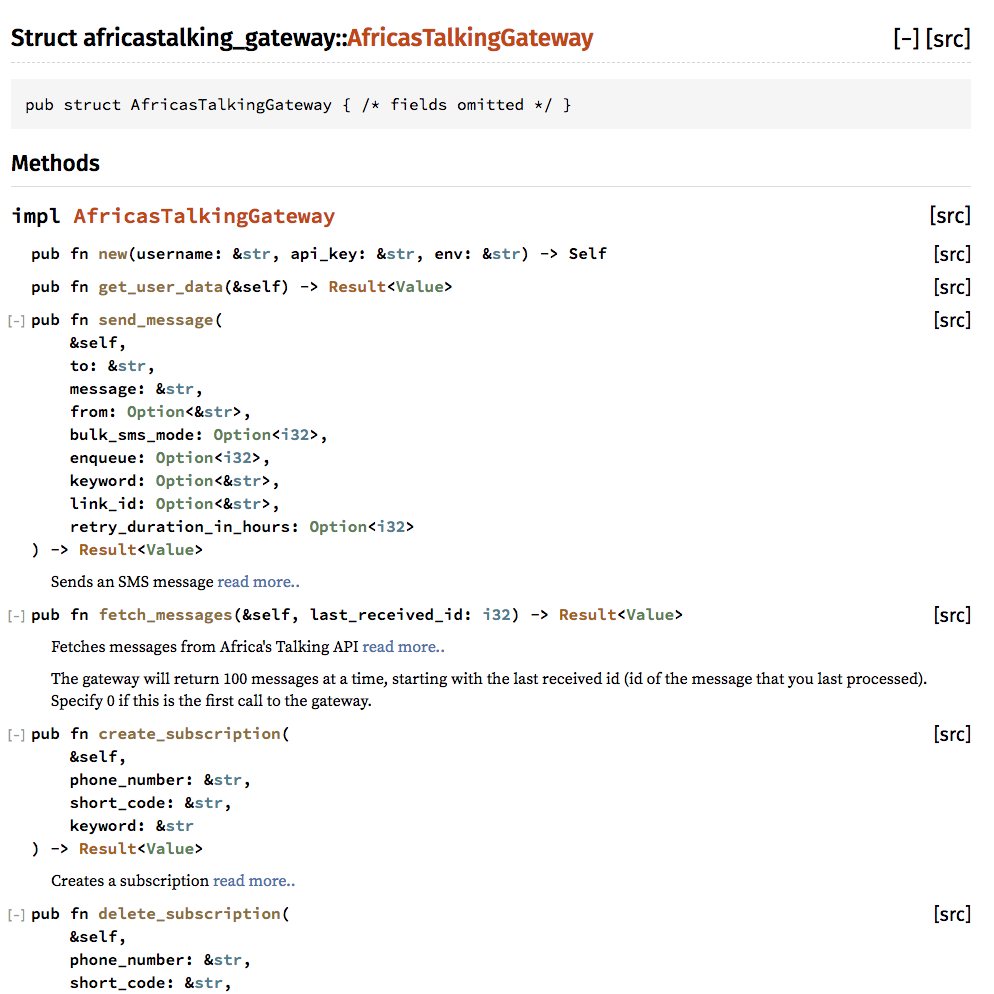The height and width of the screenshot is (994, 994).
Task: Follow 'read more..' after Sends an SMS message
Action: [x=258, y=582]
